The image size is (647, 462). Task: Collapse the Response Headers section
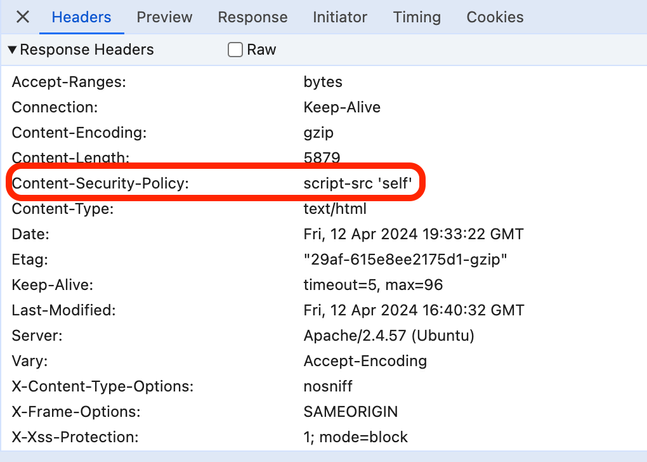[x=12, y=49]
